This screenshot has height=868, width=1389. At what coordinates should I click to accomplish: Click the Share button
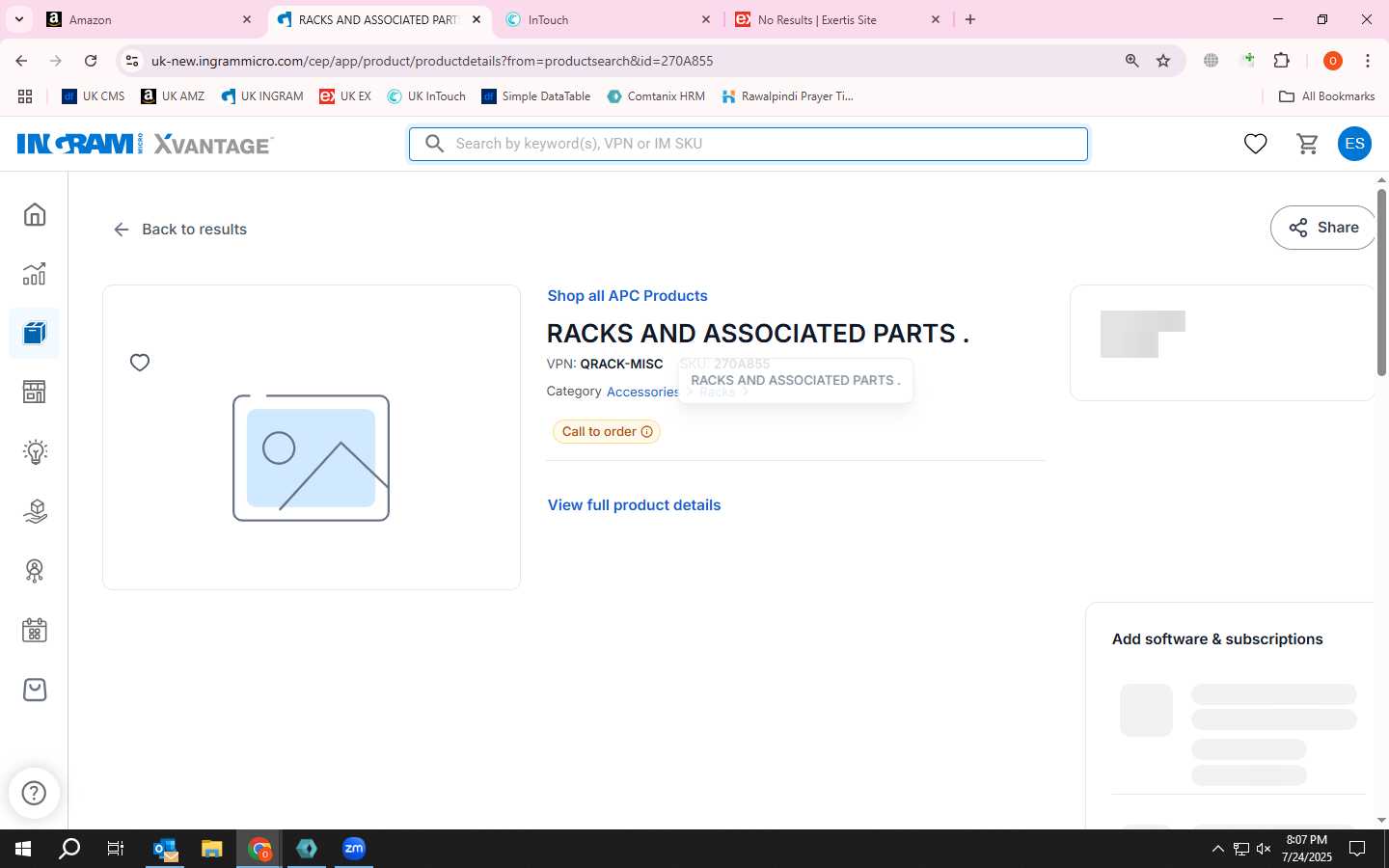pos(1323,228)
